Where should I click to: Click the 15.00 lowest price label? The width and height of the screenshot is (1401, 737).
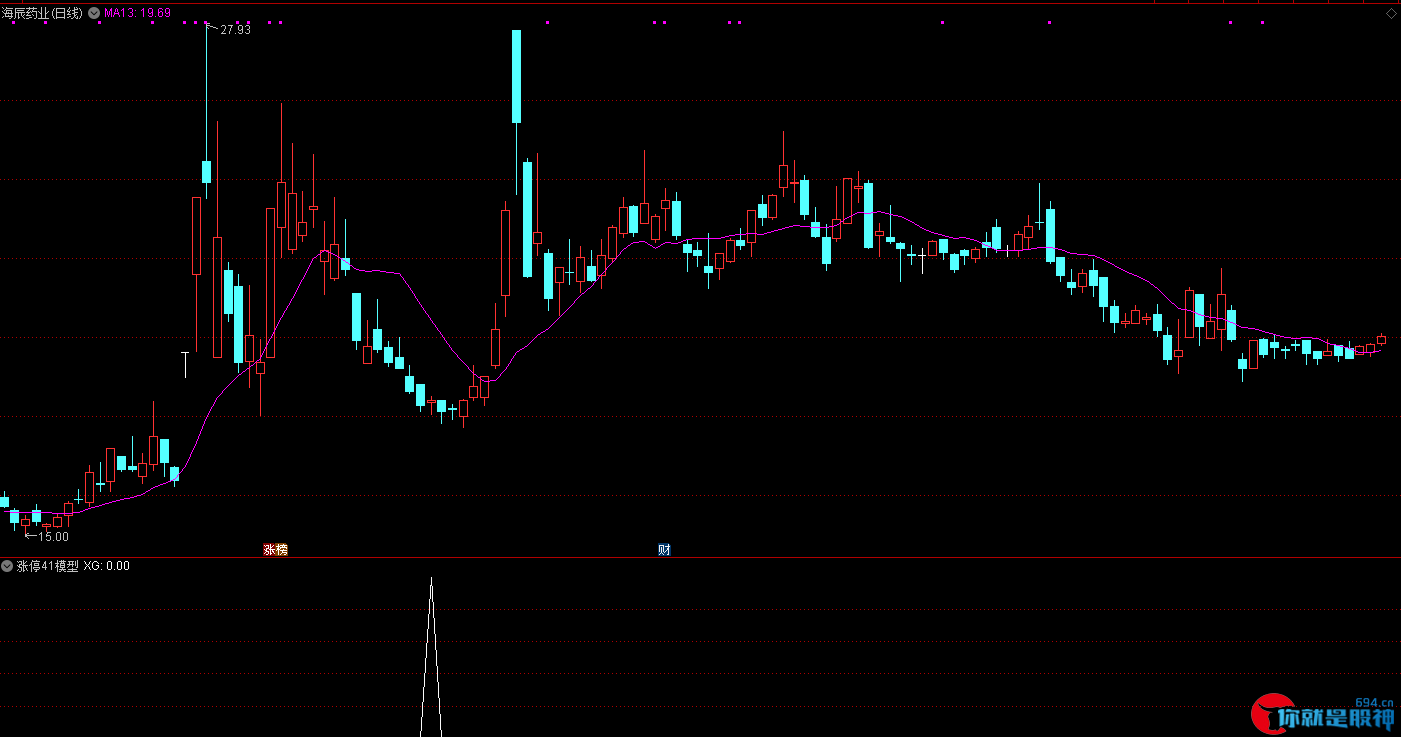[x=54, y=536]
